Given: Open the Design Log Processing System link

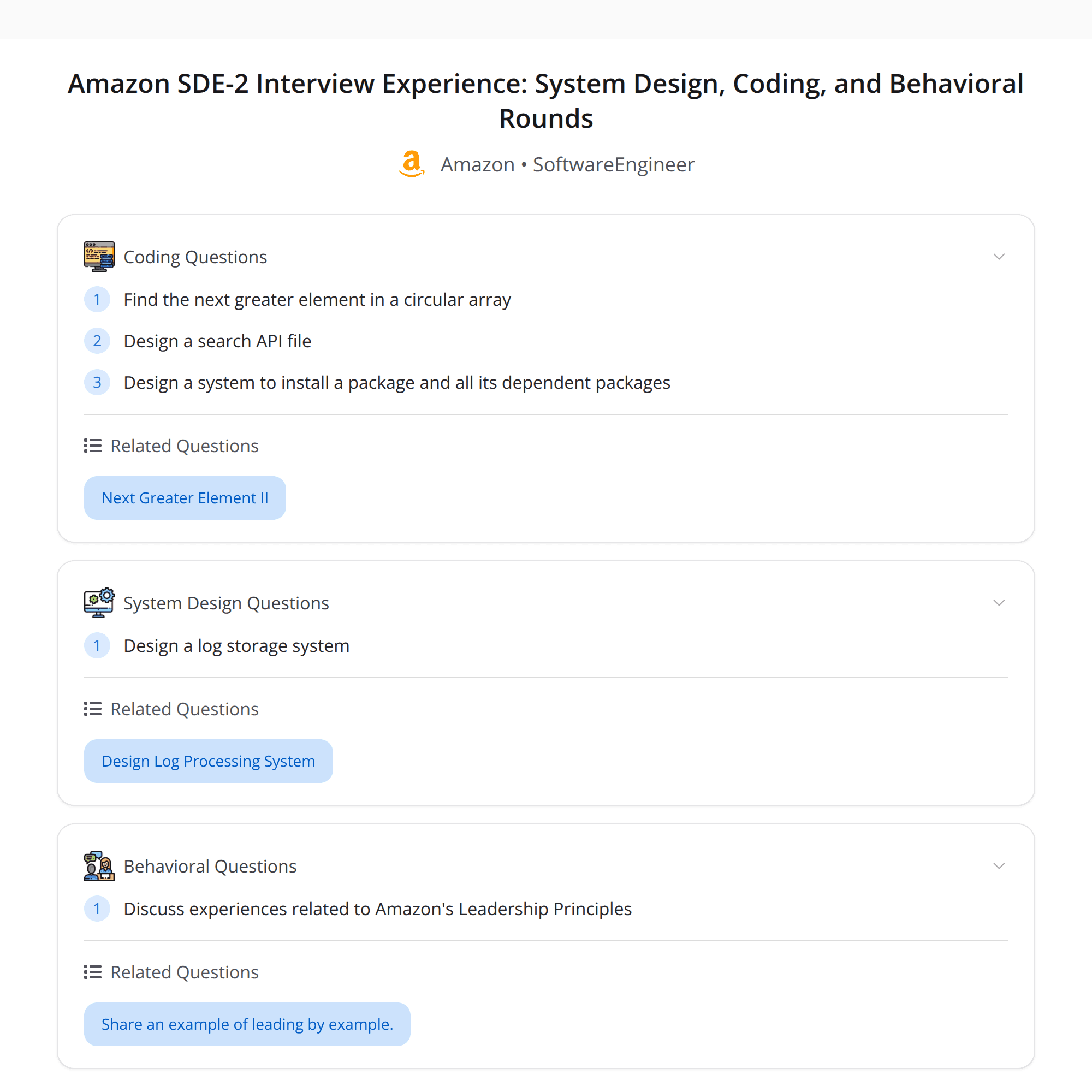Looking at the screenshot, I should (209, 761).
